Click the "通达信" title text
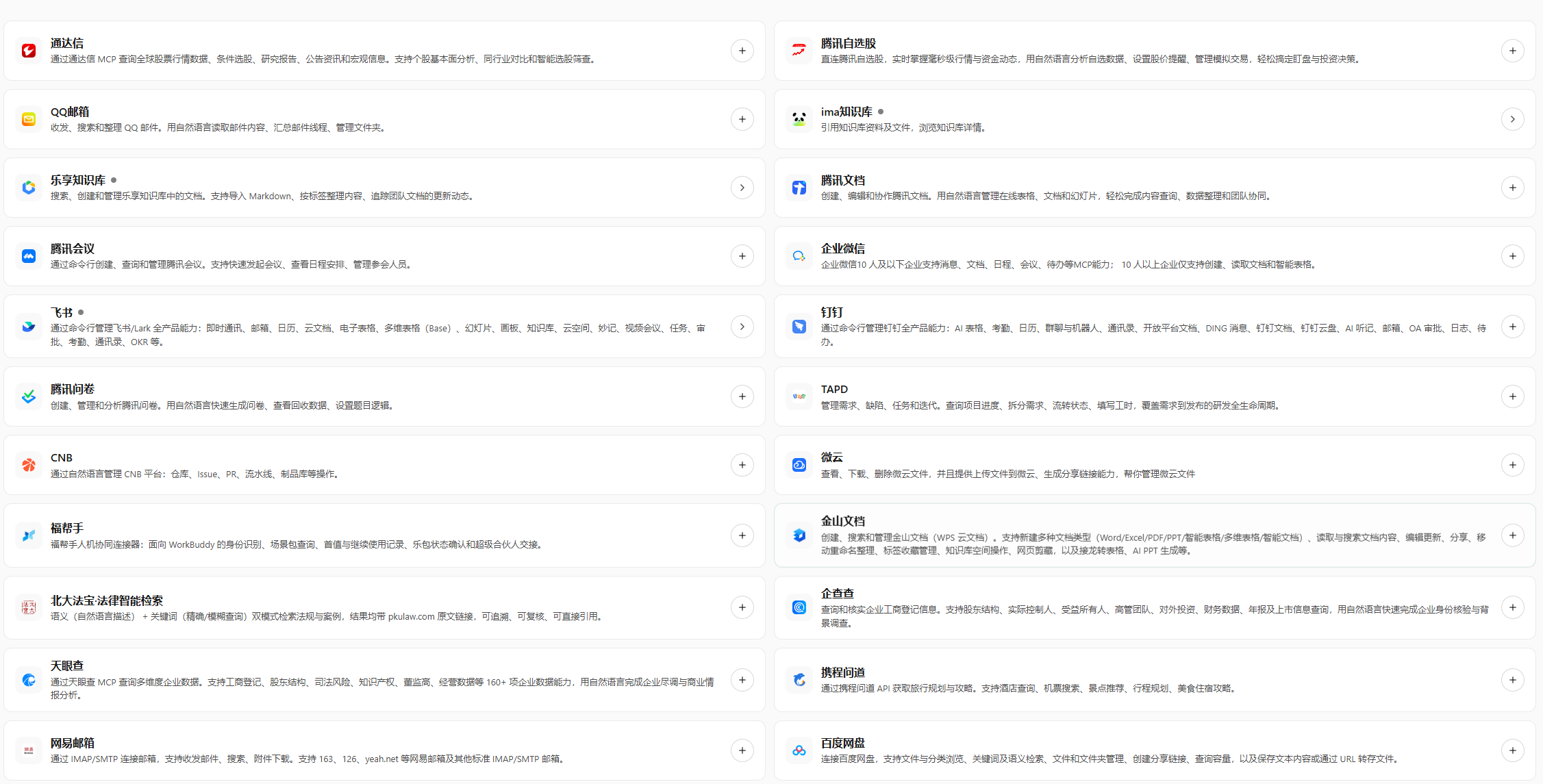The width and height of the screenshot is (1543, 784). pyautogui.click(x=67, y=43)
